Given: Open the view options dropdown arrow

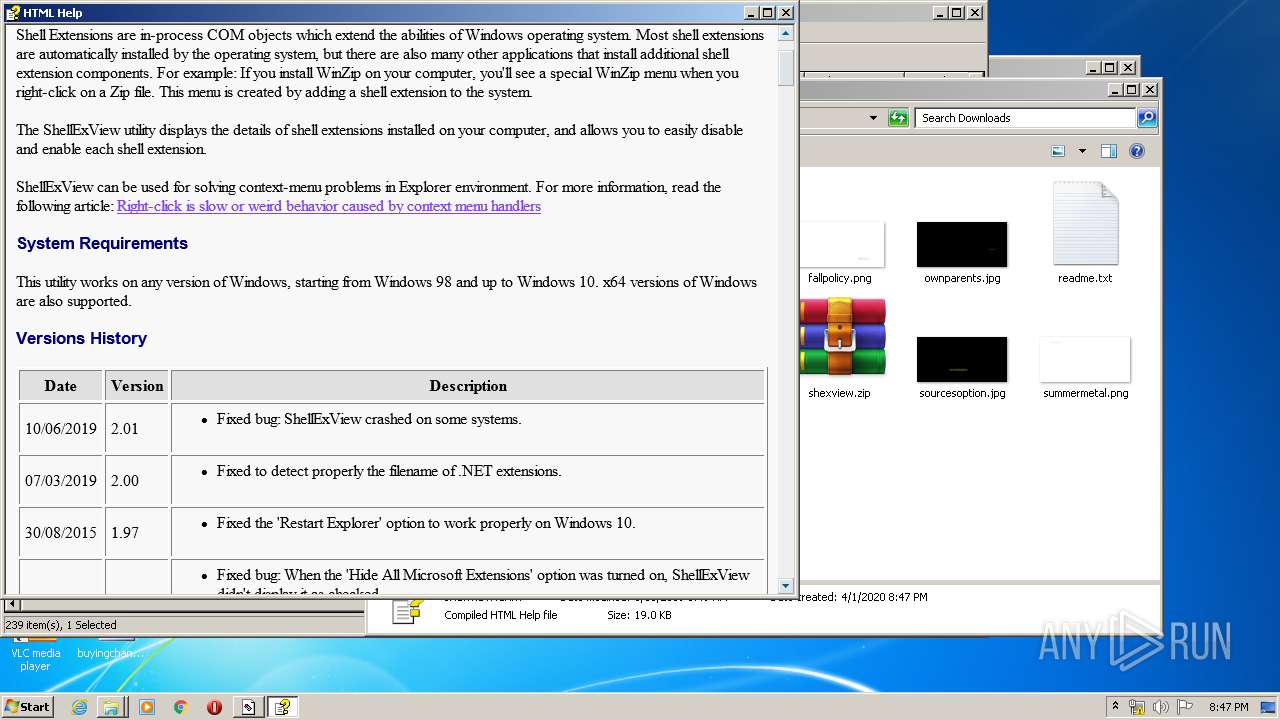Looking at the screenshot, I should tap(1082, 151).
